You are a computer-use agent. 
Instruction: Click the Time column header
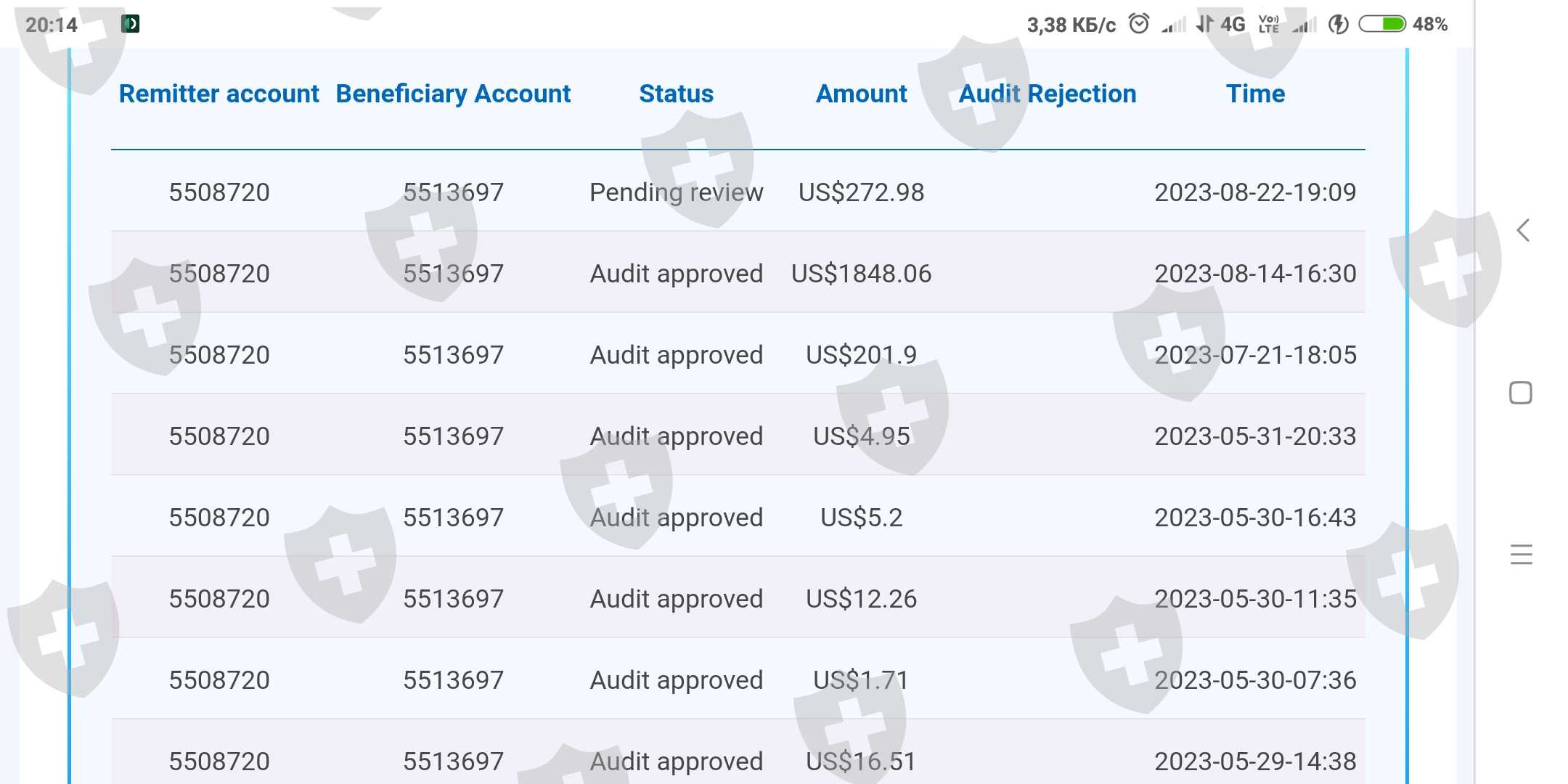click(1255, 94)
